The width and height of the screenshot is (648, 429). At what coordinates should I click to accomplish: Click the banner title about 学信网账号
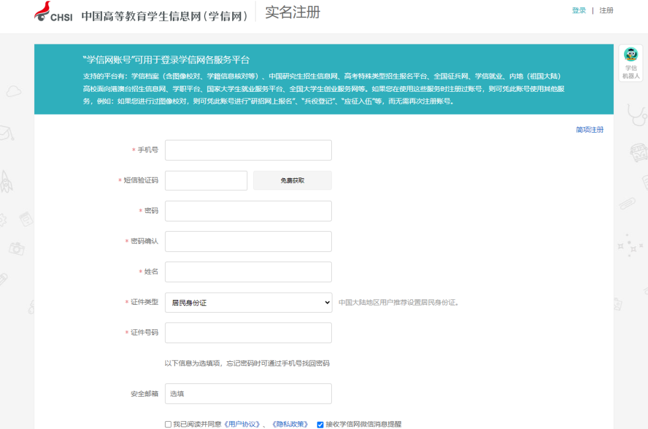(166, 60)
